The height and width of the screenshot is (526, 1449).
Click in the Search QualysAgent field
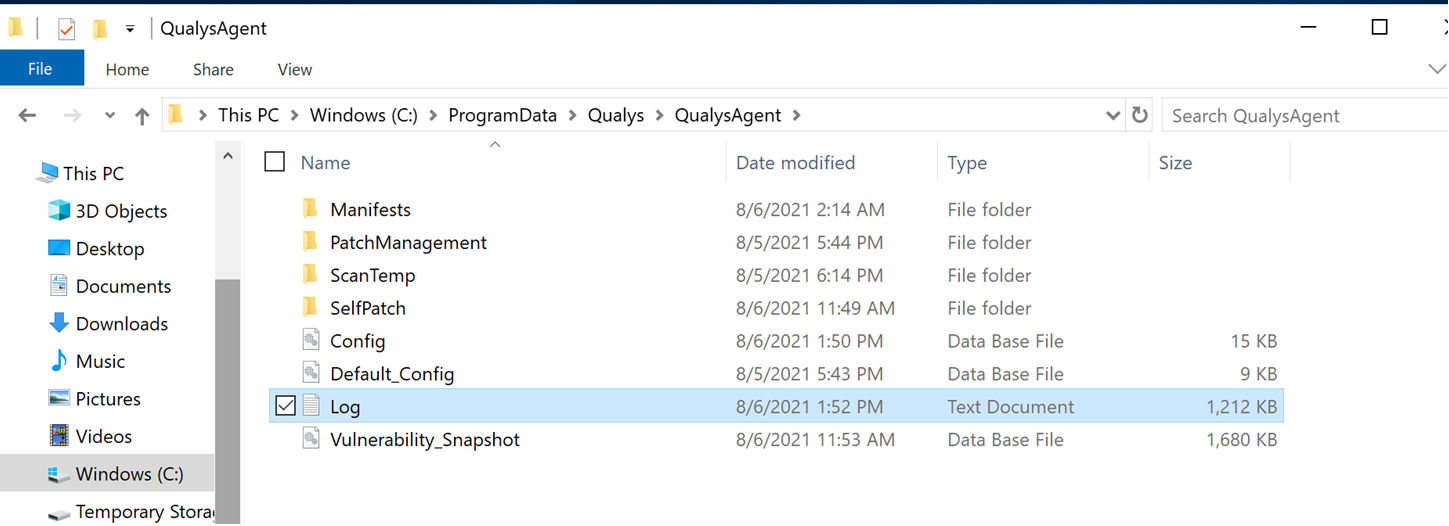(x=1303, y=116)
